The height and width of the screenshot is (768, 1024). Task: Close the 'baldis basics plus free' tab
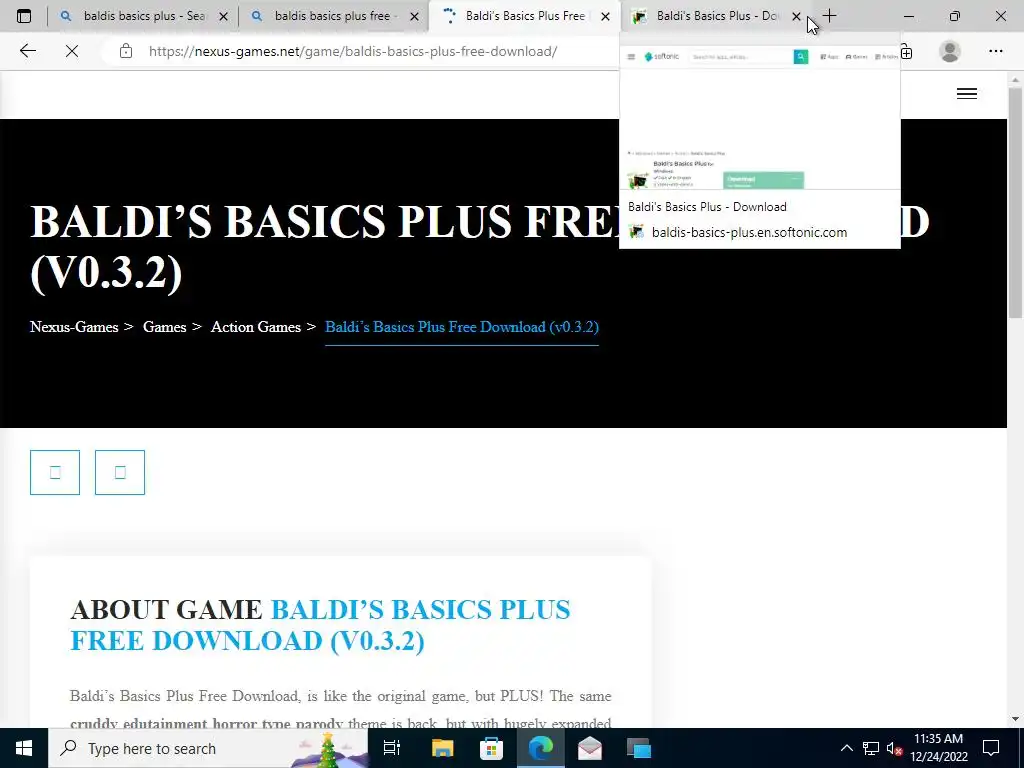coord(414,16)
